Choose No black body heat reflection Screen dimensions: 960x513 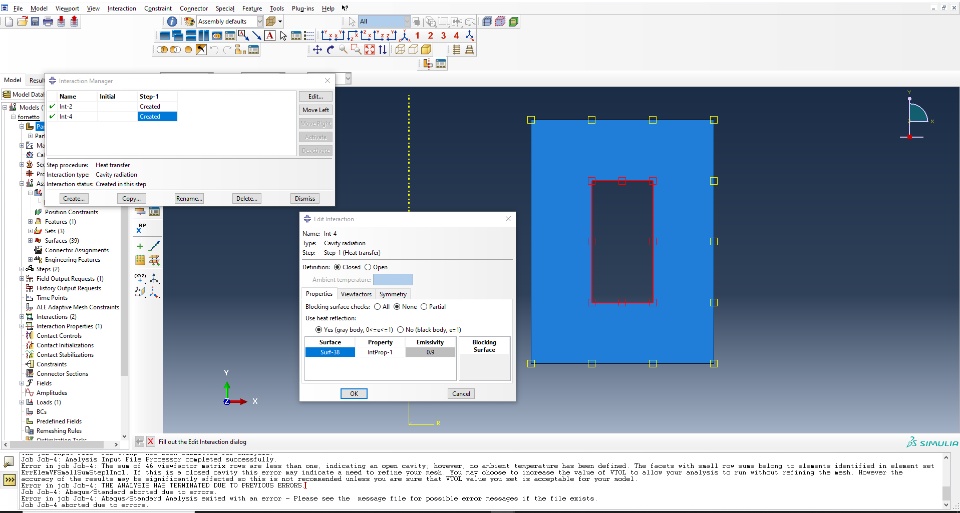point(400,329)
